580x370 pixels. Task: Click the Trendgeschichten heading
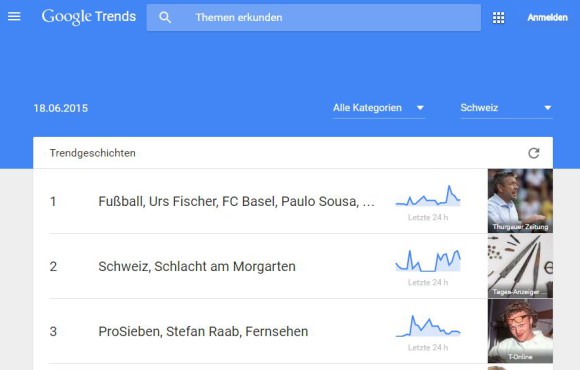(92, 153)
